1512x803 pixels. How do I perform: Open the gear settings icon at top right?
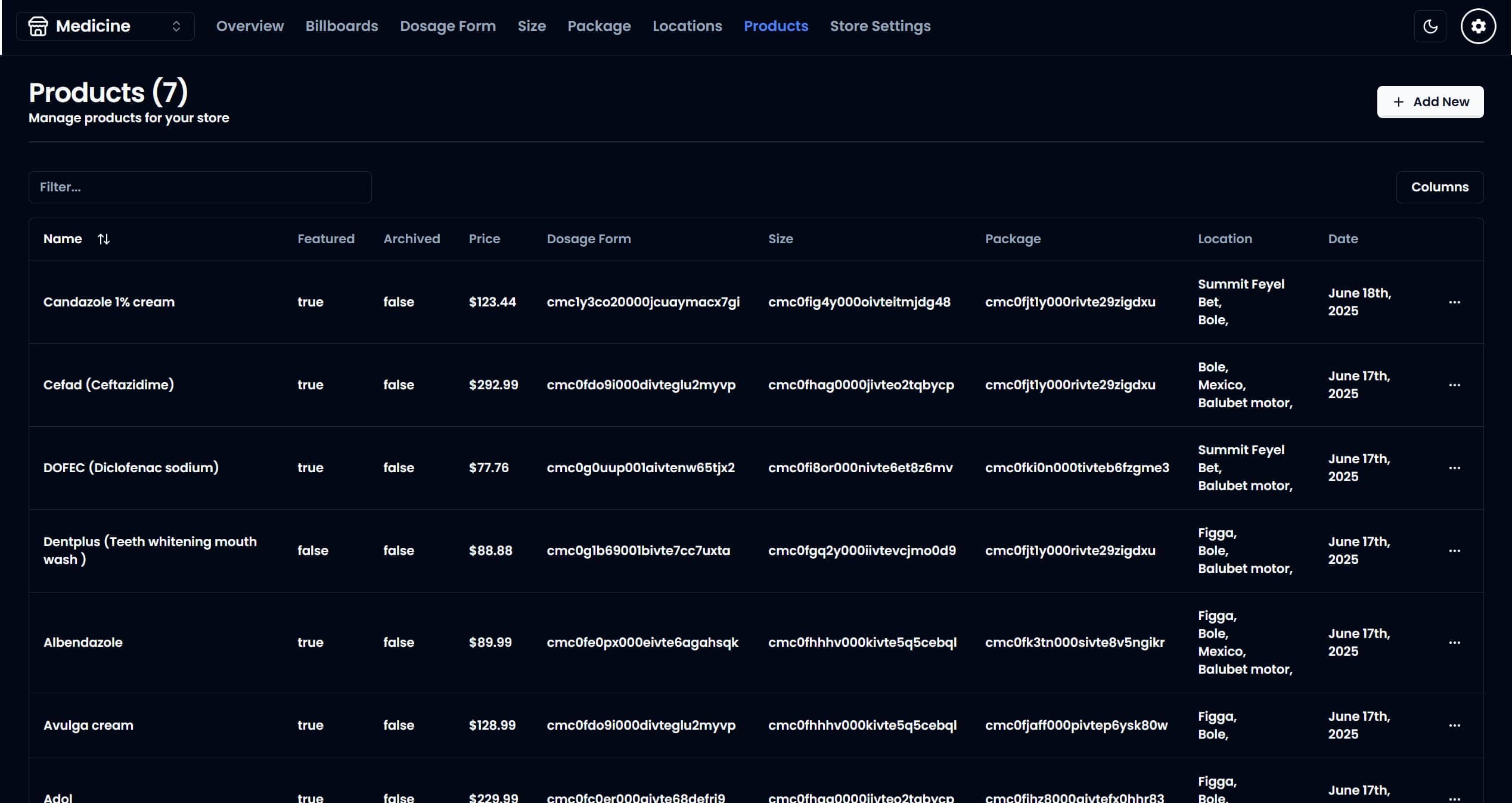click(1477, 26)
